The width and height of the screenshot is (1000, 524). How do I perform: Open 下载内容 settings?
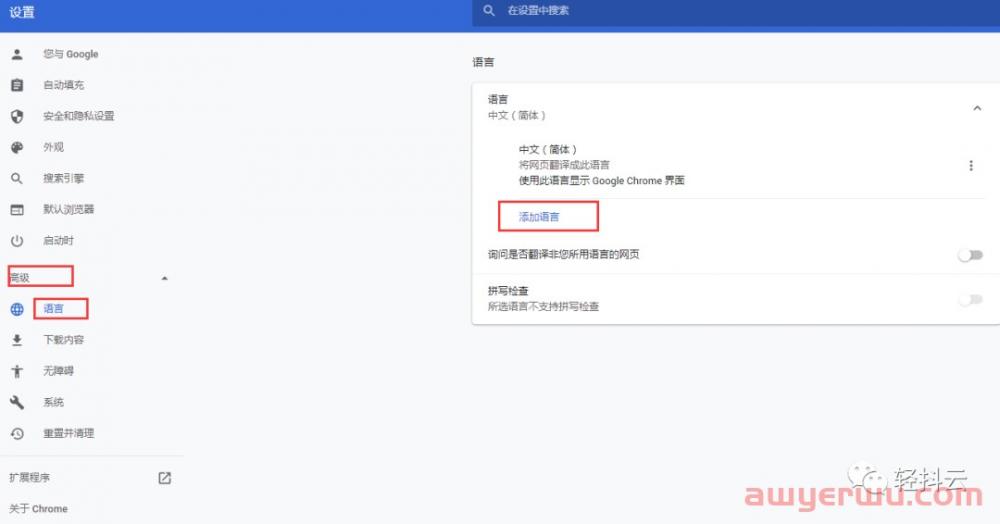[64, 340]
